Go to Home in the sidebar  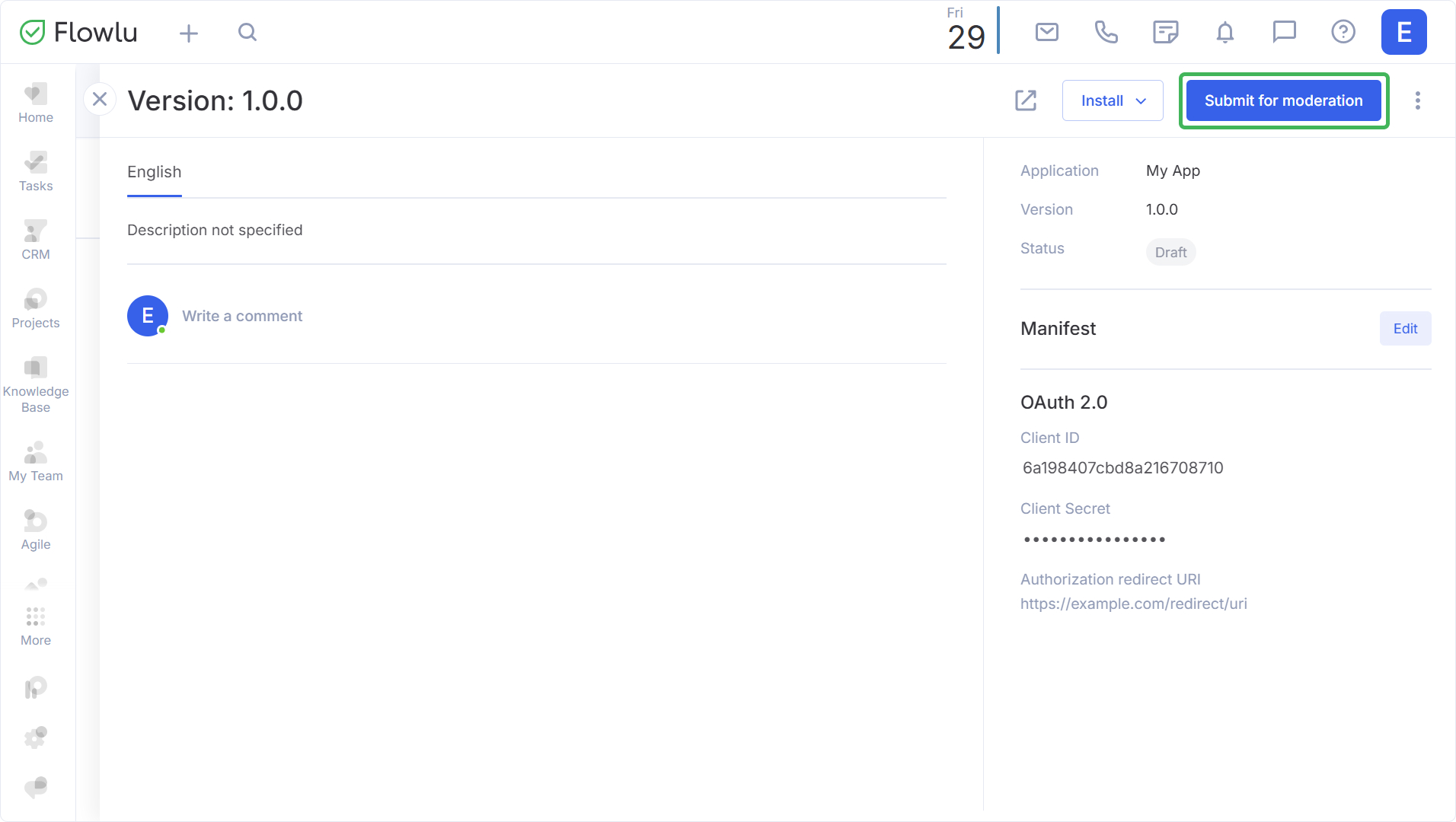(x=36, y=103)
